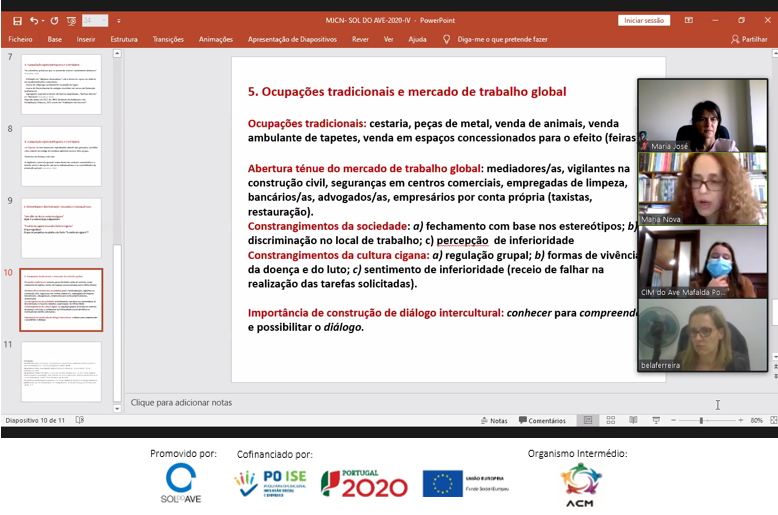Click the slide title '5. Ocupações tradicionais'
This screenshot has height=515, width=778.
click(x=407, y=92)
